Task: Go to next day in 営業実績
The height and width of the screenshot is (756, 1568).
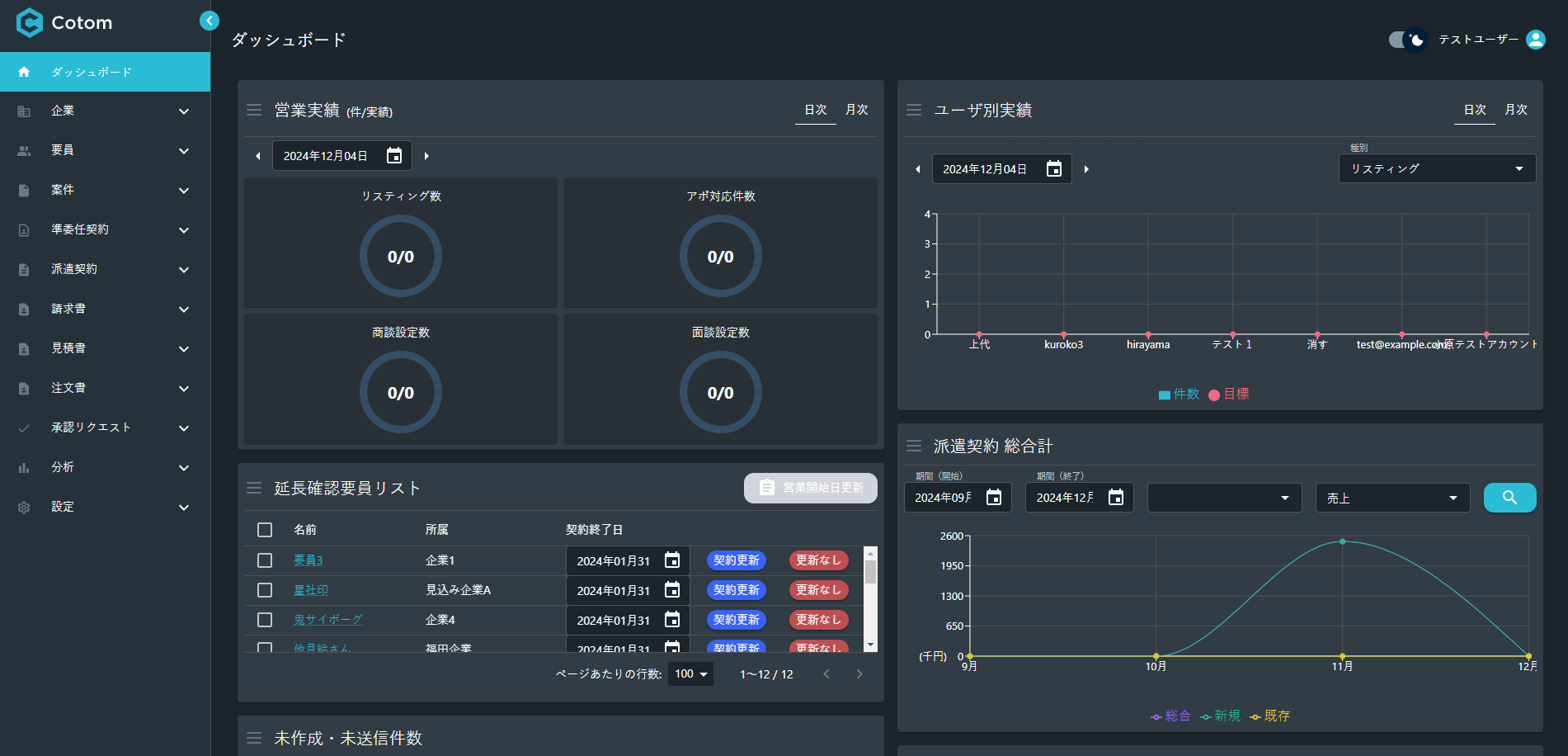Action: (426, 156)
